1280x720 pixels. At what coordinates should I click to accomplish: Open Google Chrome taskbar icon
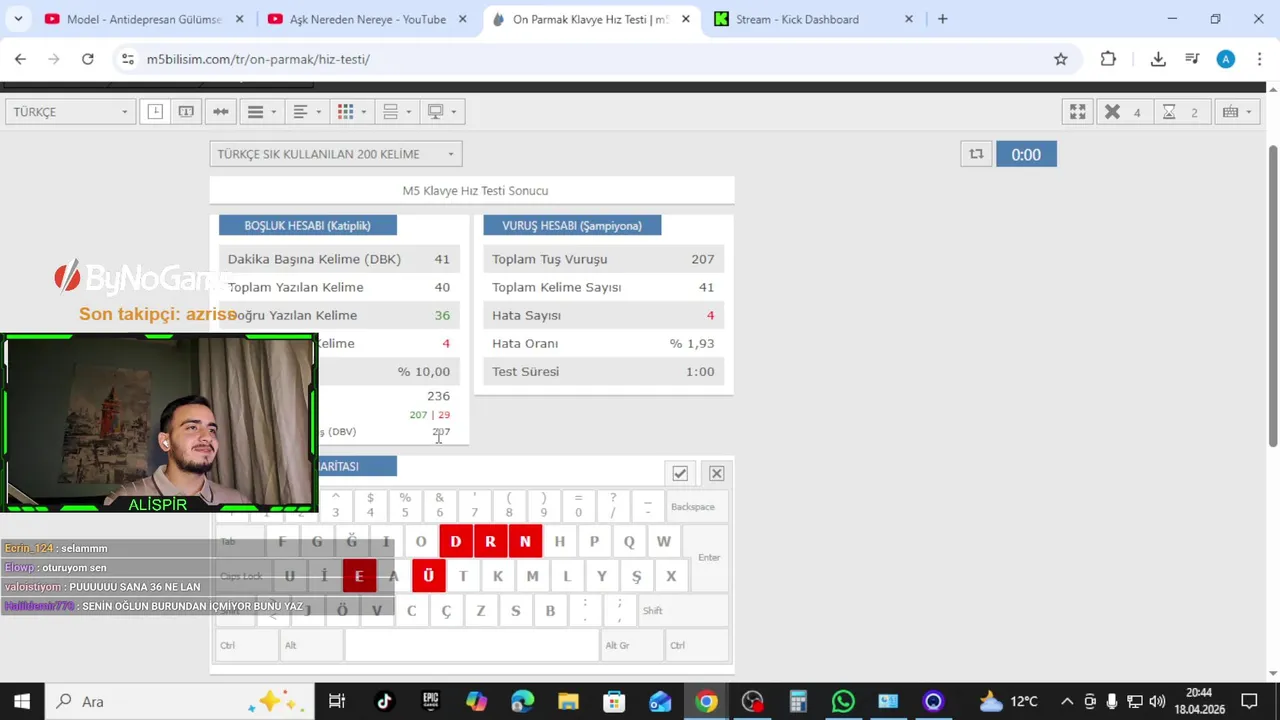[x=706, y=701]
